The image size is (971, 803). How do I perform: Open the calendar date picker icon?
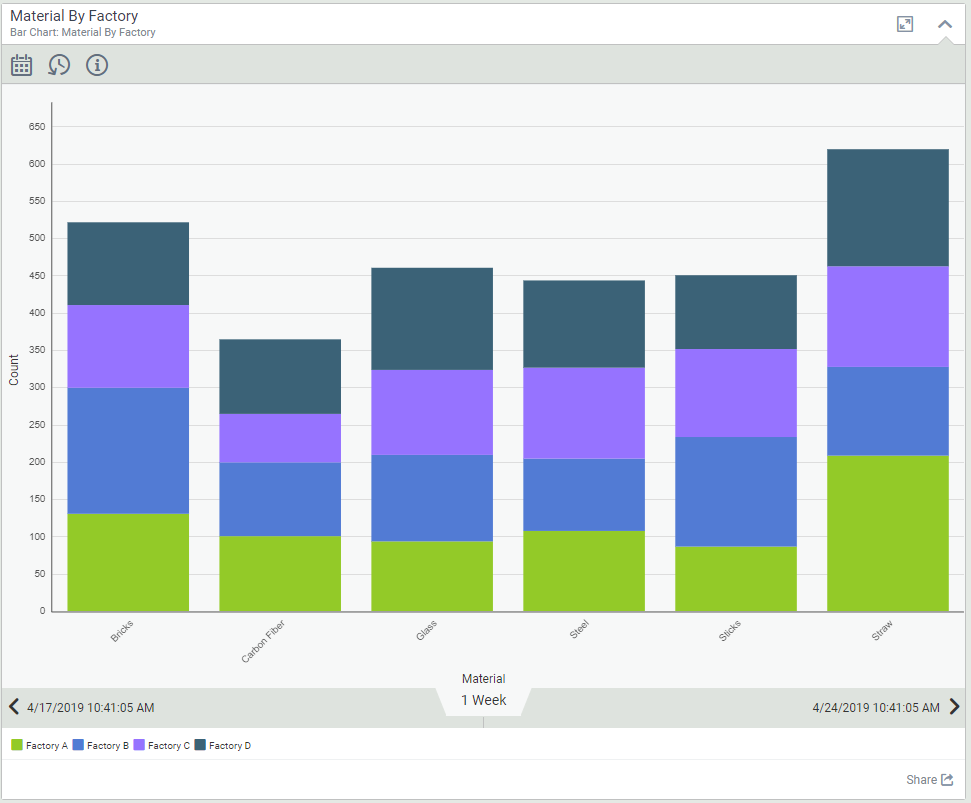(x=21, y=65)
